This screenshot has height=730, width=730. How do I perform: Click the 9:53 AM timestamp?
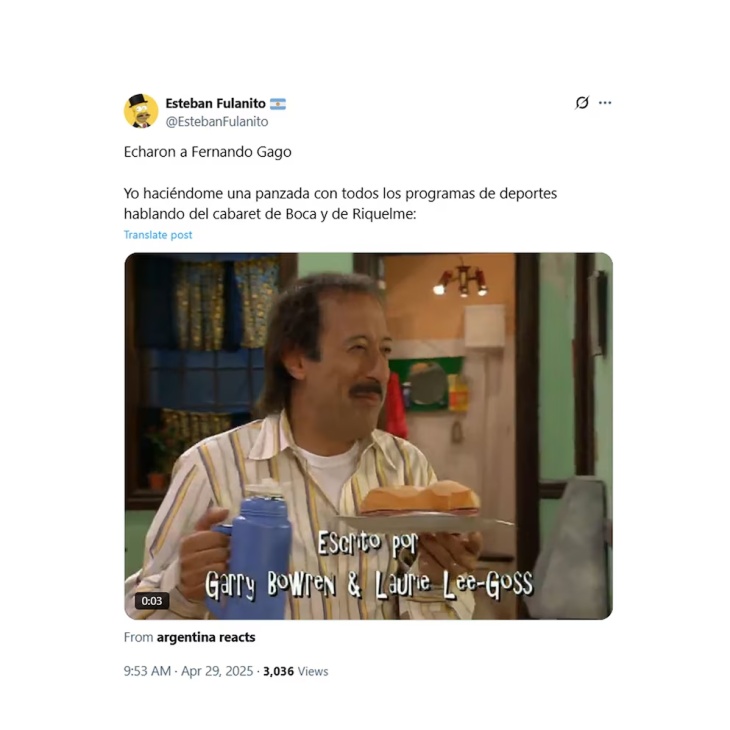tap(147, 671)
